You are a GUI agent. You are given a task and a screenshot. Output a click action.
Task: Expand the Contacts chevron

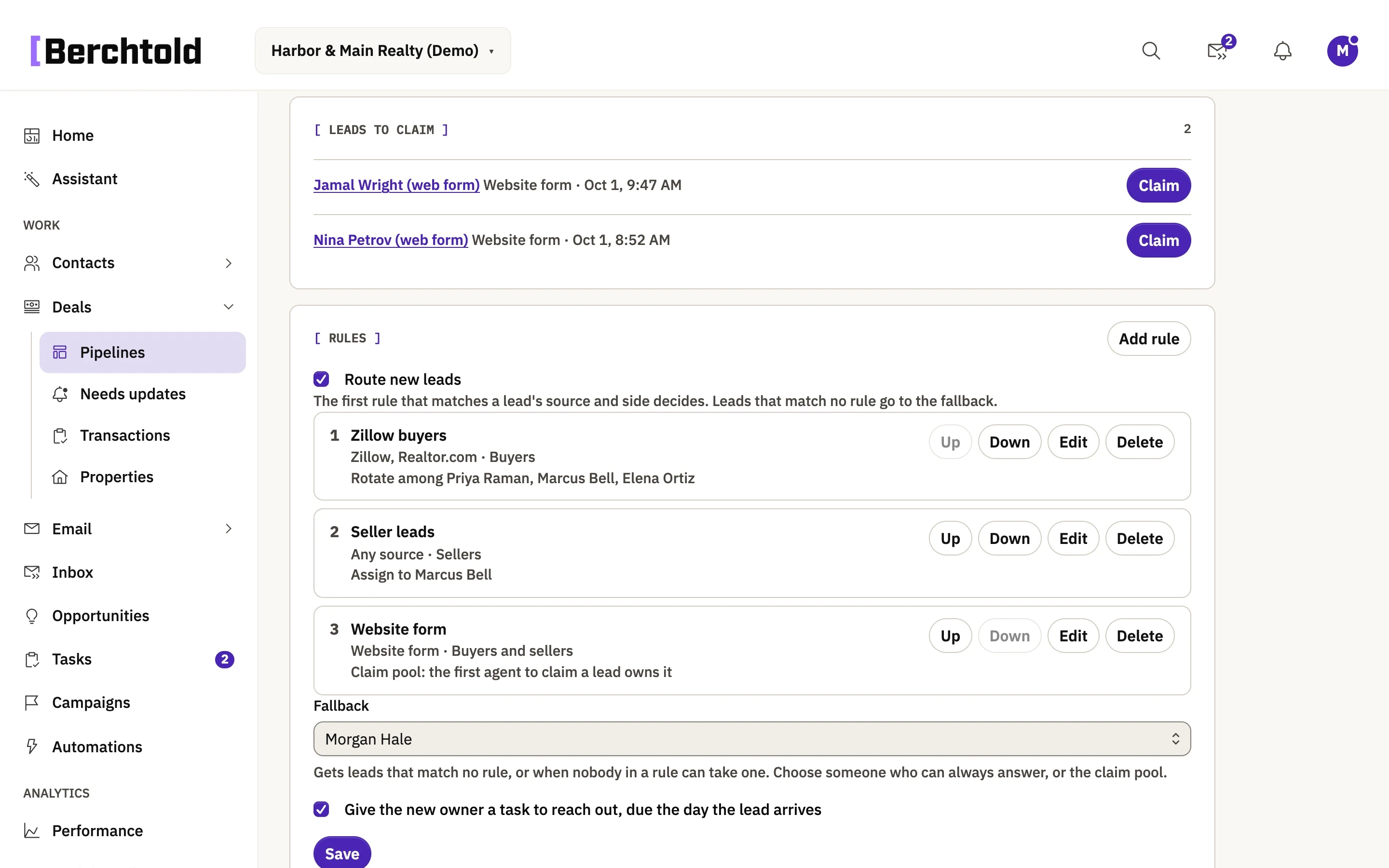229,263
